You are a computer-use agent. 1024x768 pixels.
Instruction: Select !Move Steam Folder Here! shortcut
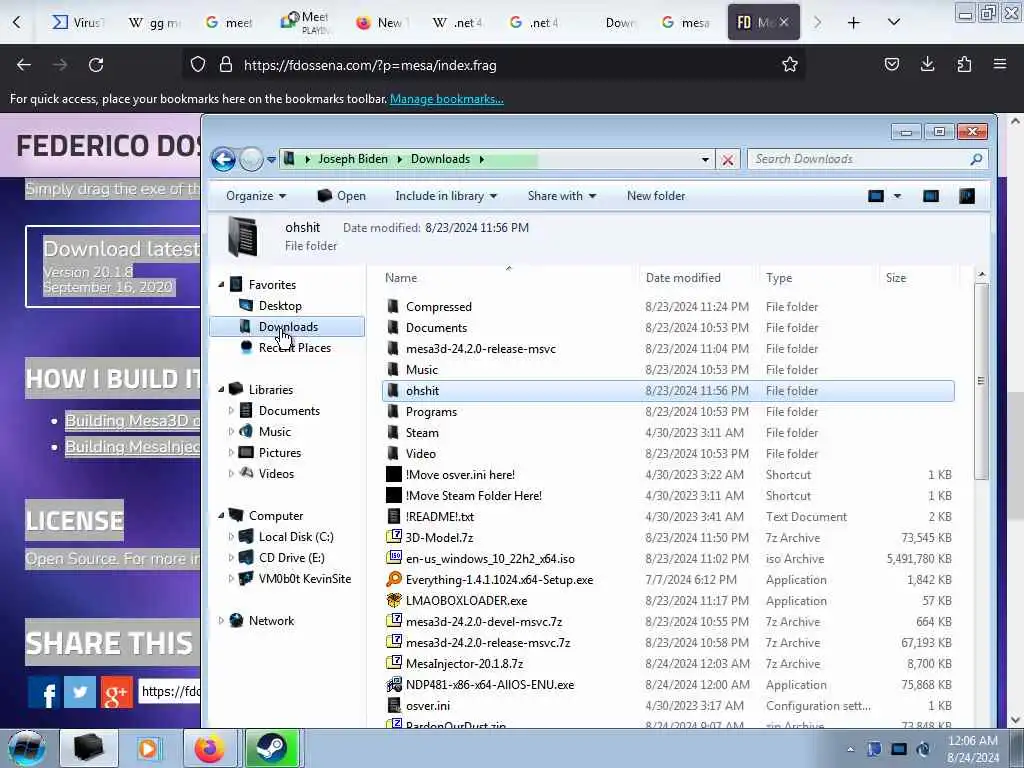pyautogui.click(x=473, y=496)
